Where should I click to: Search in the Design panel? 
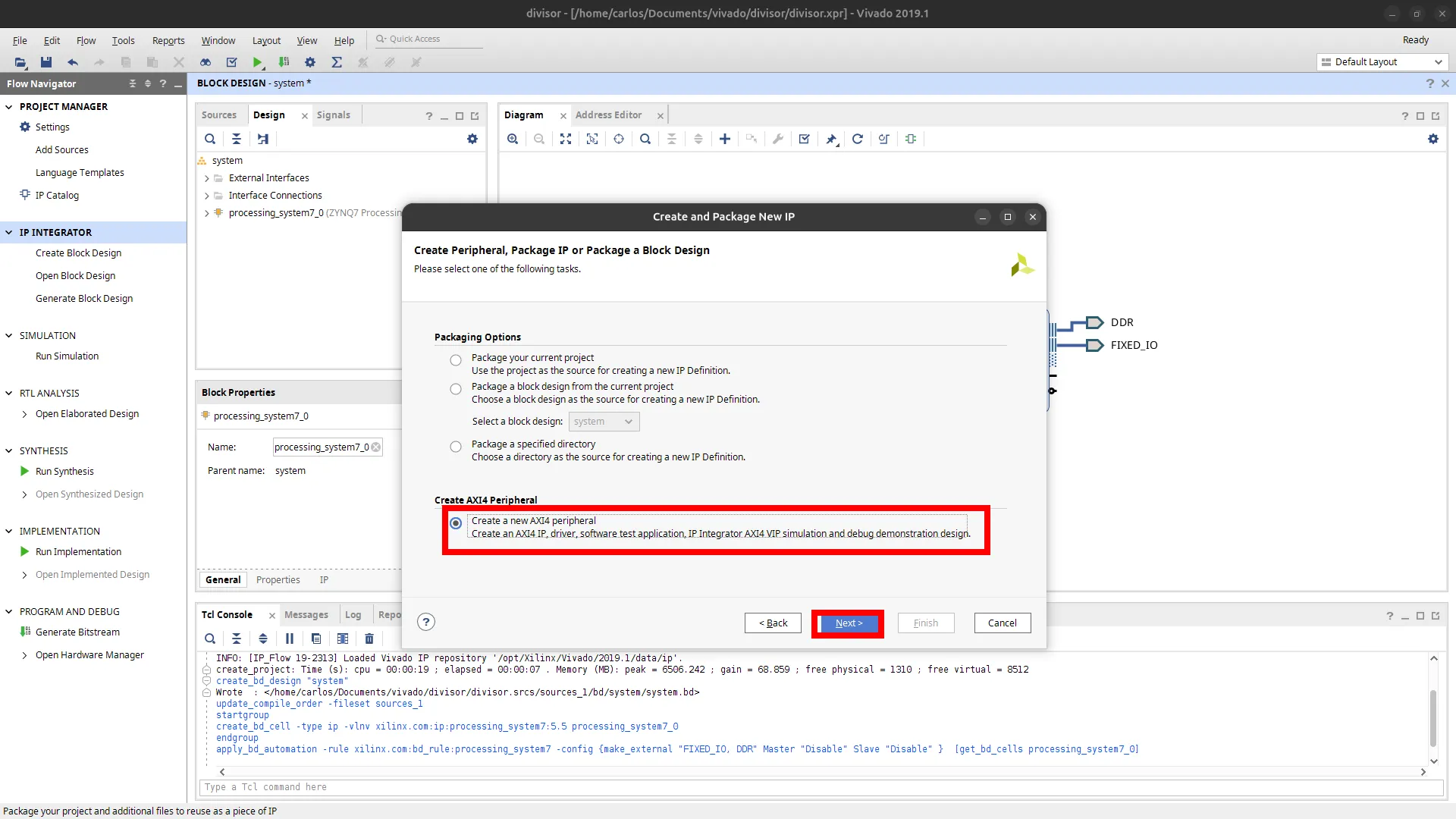210,139
